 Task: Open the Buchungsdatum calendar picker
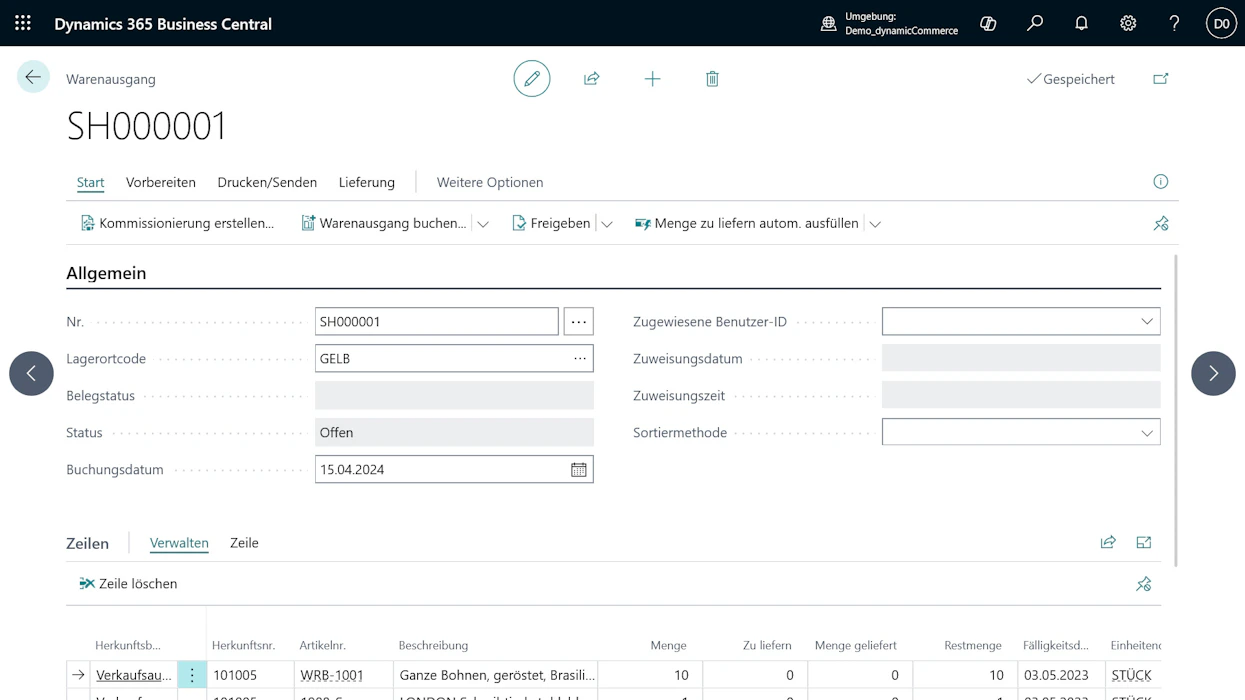tap(578, 469)
